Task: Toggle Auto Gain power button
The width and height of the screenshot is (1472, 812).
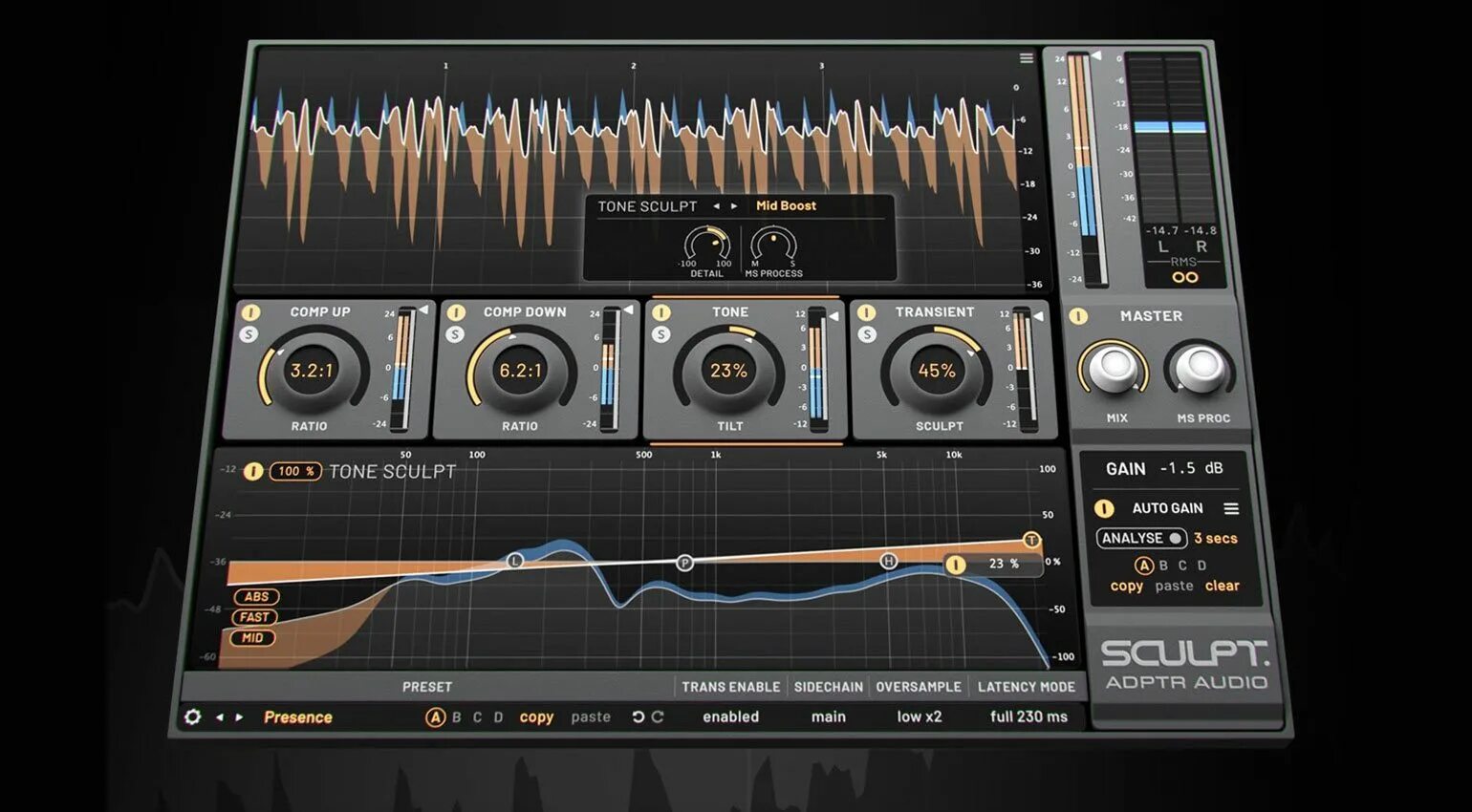Action: [1104, 508]
